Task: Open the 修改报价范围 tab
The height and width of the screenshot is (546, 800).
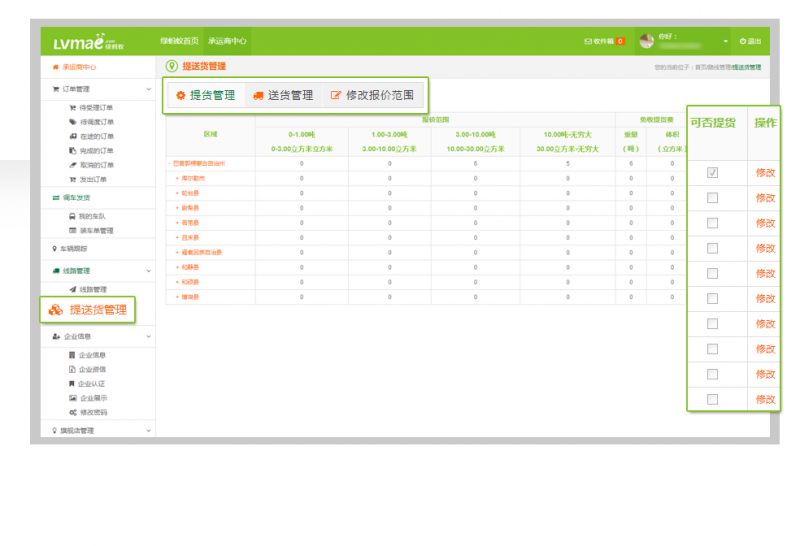Action: [372, 95]
